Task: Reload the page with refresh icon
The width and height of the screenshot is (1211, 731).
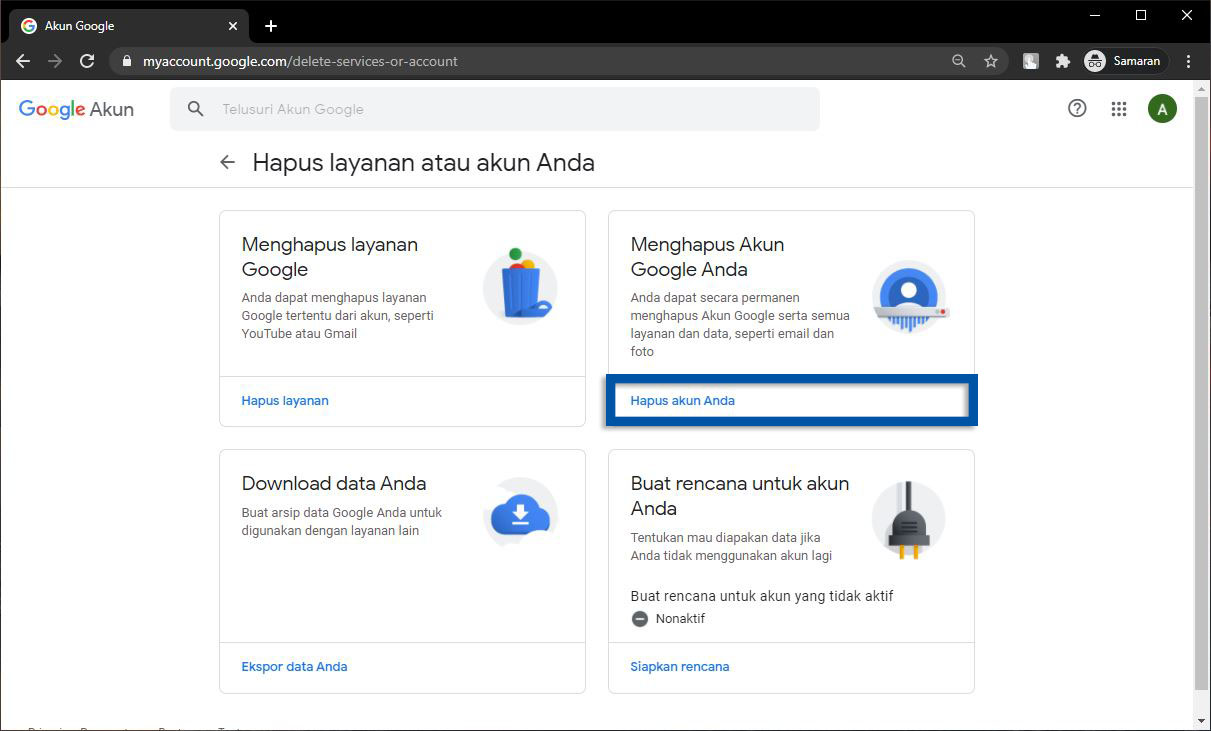Action: click(x=87, y=61)
